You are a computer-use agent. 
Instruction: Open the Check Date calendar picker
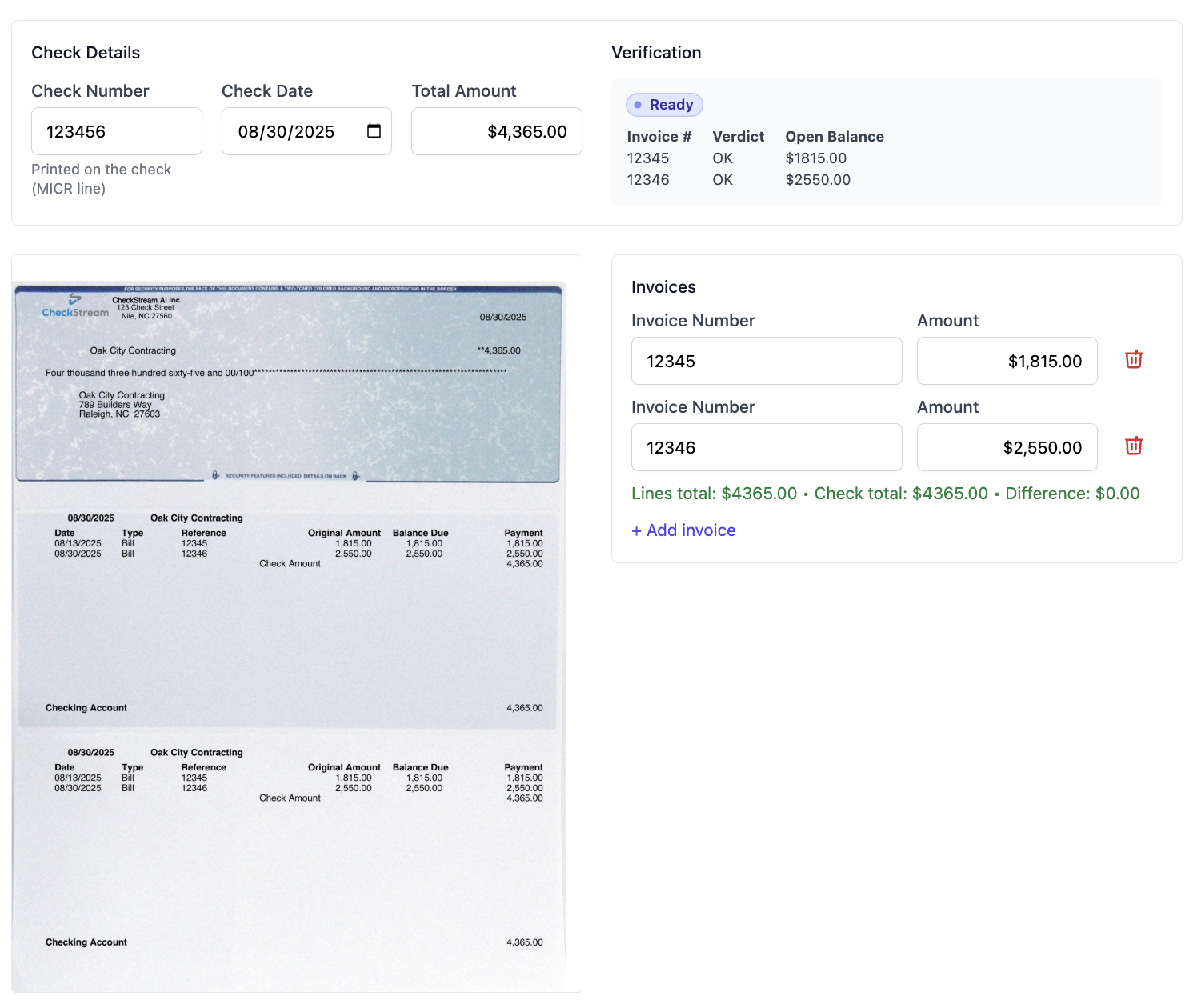pos(373,131)
